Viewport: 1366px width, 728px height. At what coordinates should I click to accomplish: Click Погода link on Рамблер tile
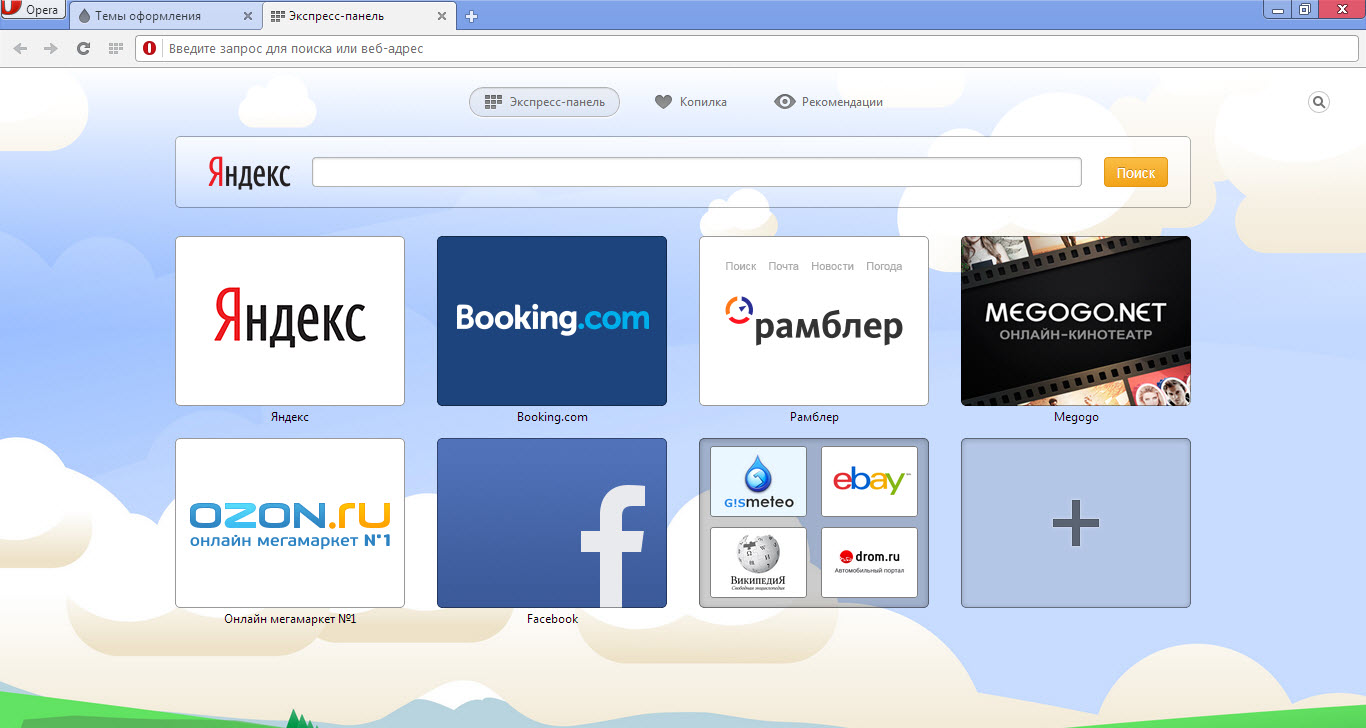point(884,266)
